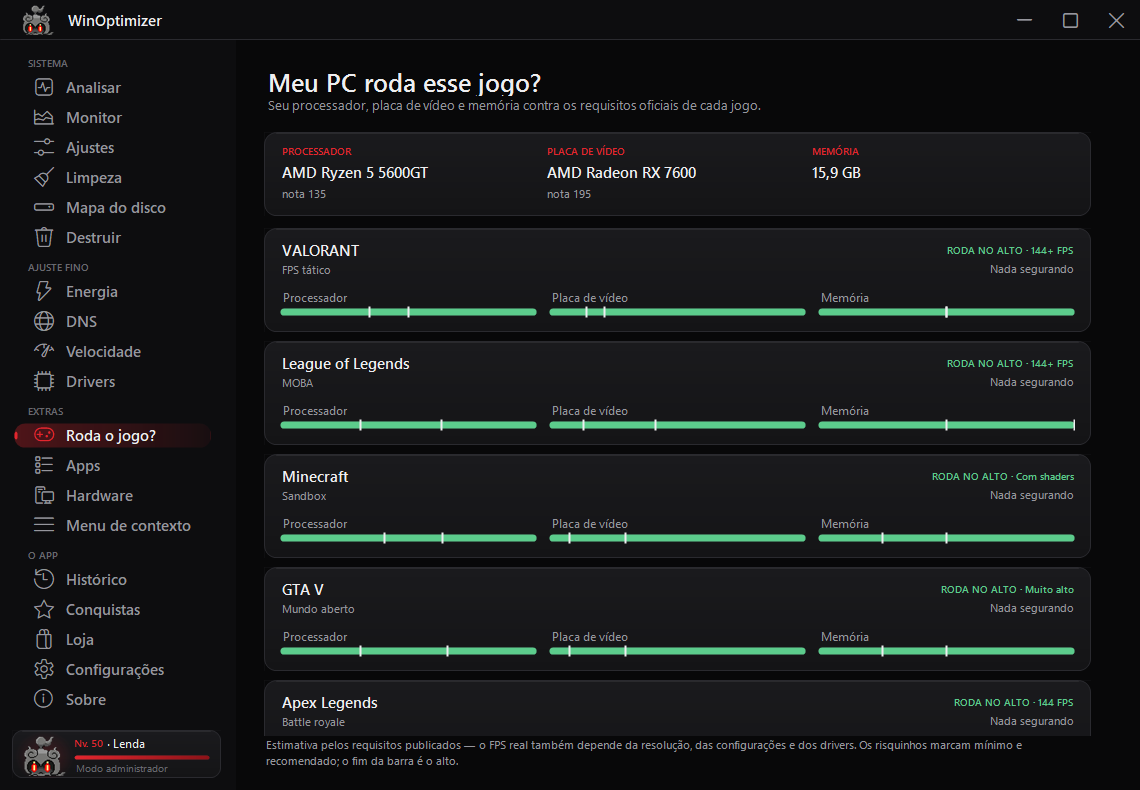This screenshot has width=1140, height=790.
Task: Click the 'Battle royale' genre label
Action: (x=313, y=722)
